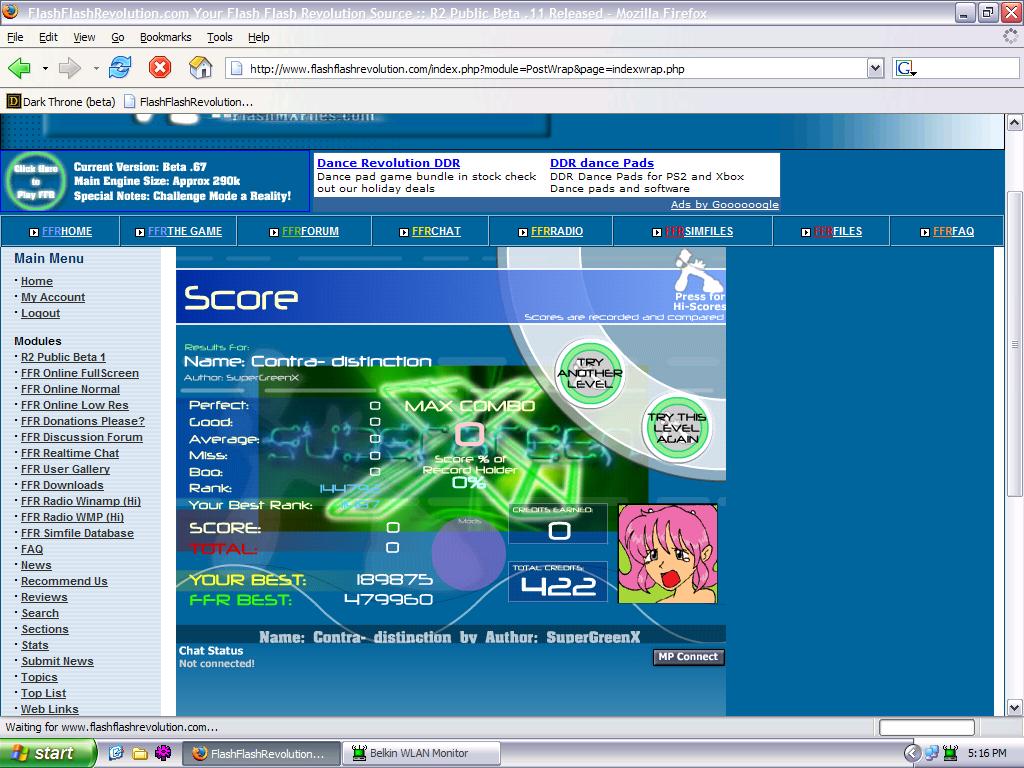Open FFRCHAT in the navigation bar
This screenshot has height=768, width=1024.
coord(436,231)
